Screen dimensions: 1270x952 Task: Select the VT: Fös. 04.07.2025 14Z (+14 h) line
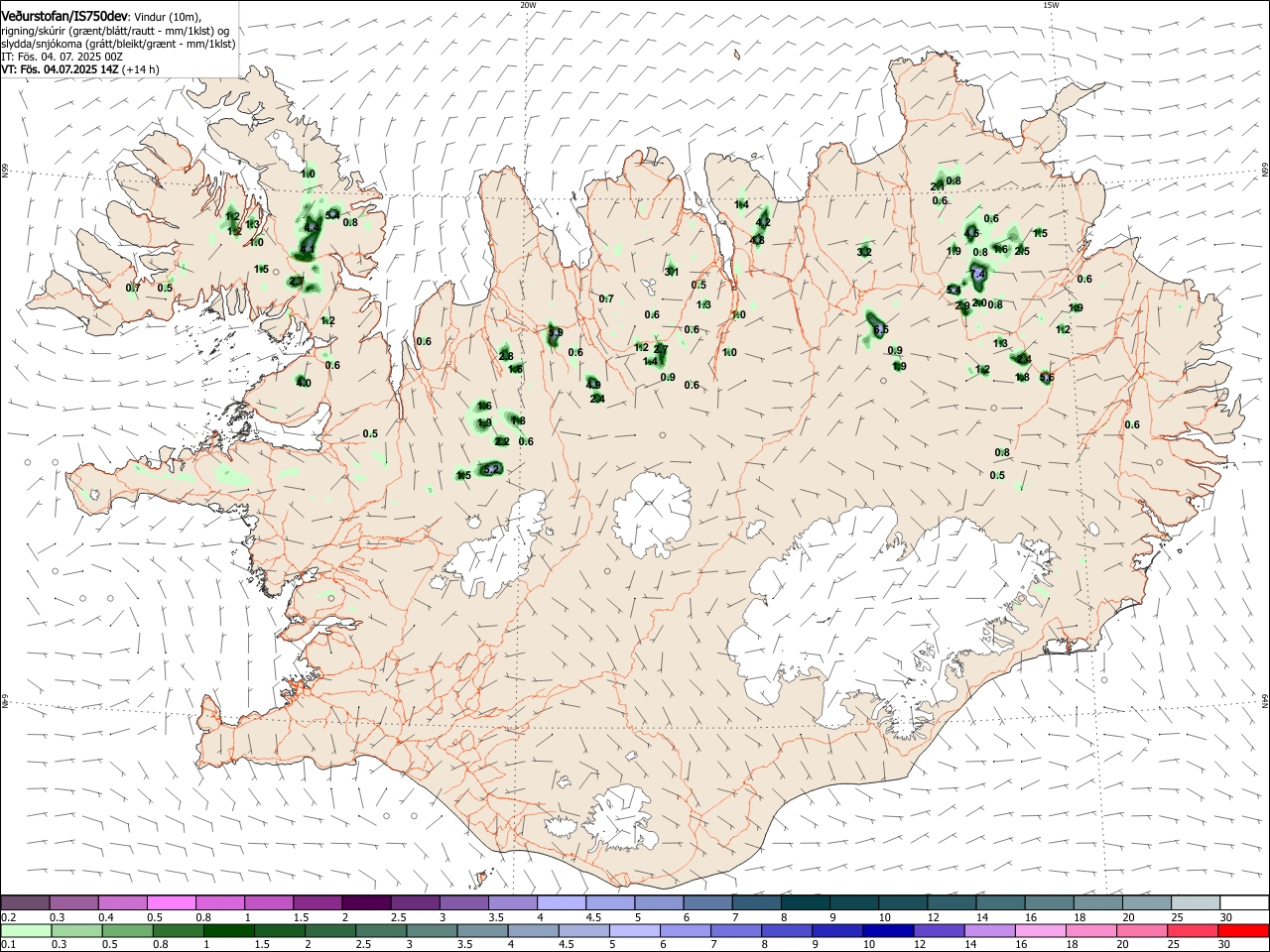tap(79, 69)
